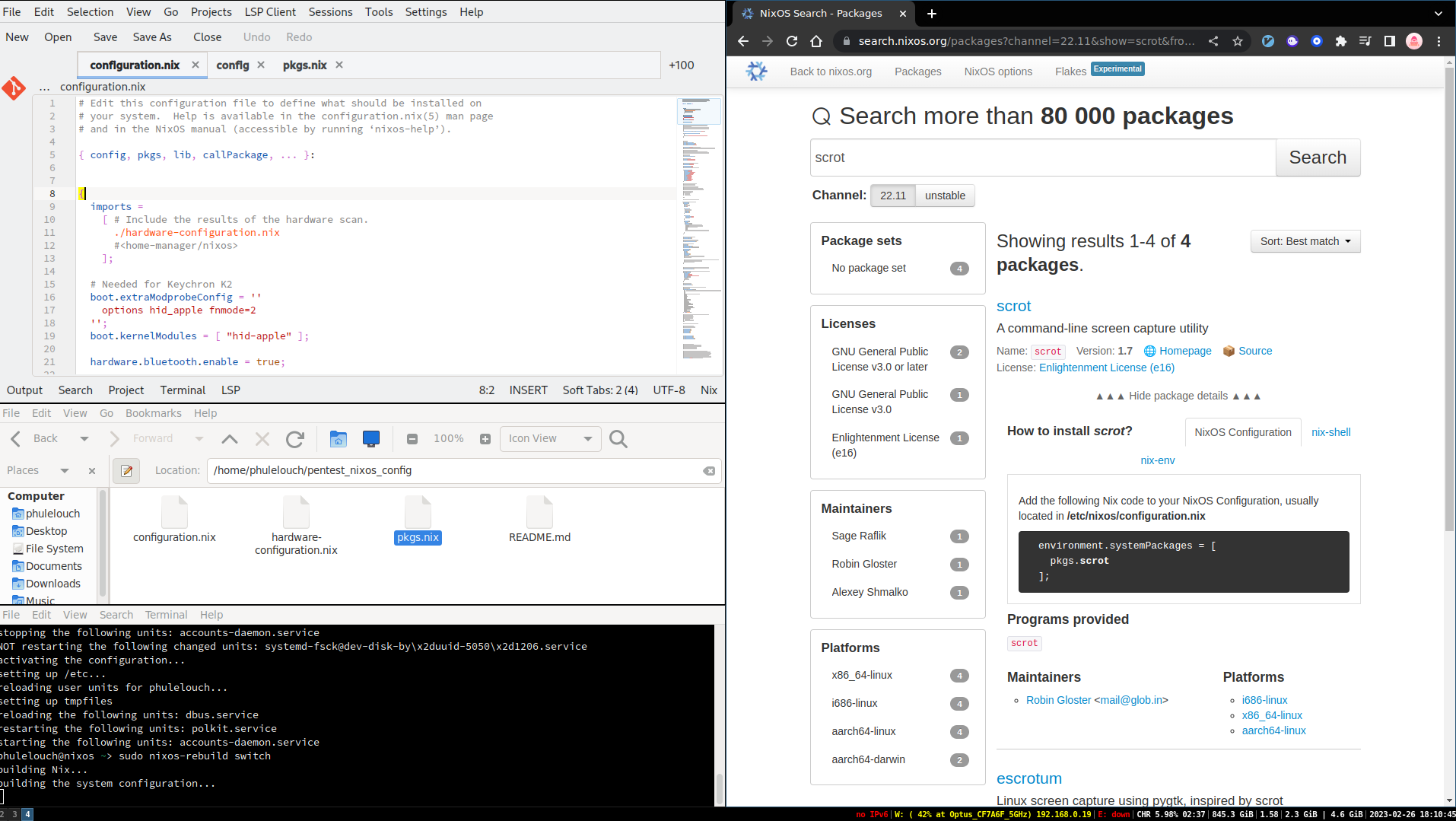Open Chrome tab search chevron
Image resolution: width=1456 pixels, height=821 pixels.
(x=1439, y=13)
